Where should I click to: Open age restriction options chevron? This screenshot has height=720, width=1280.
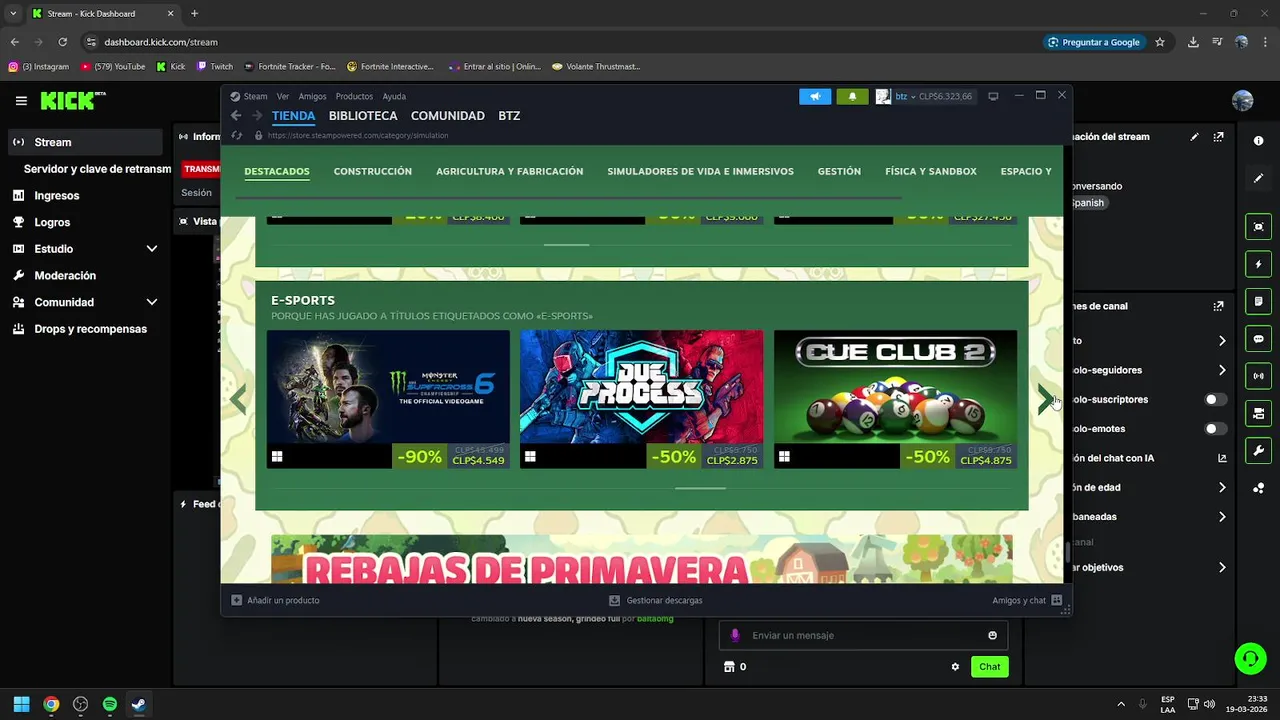pos(1222,488)
